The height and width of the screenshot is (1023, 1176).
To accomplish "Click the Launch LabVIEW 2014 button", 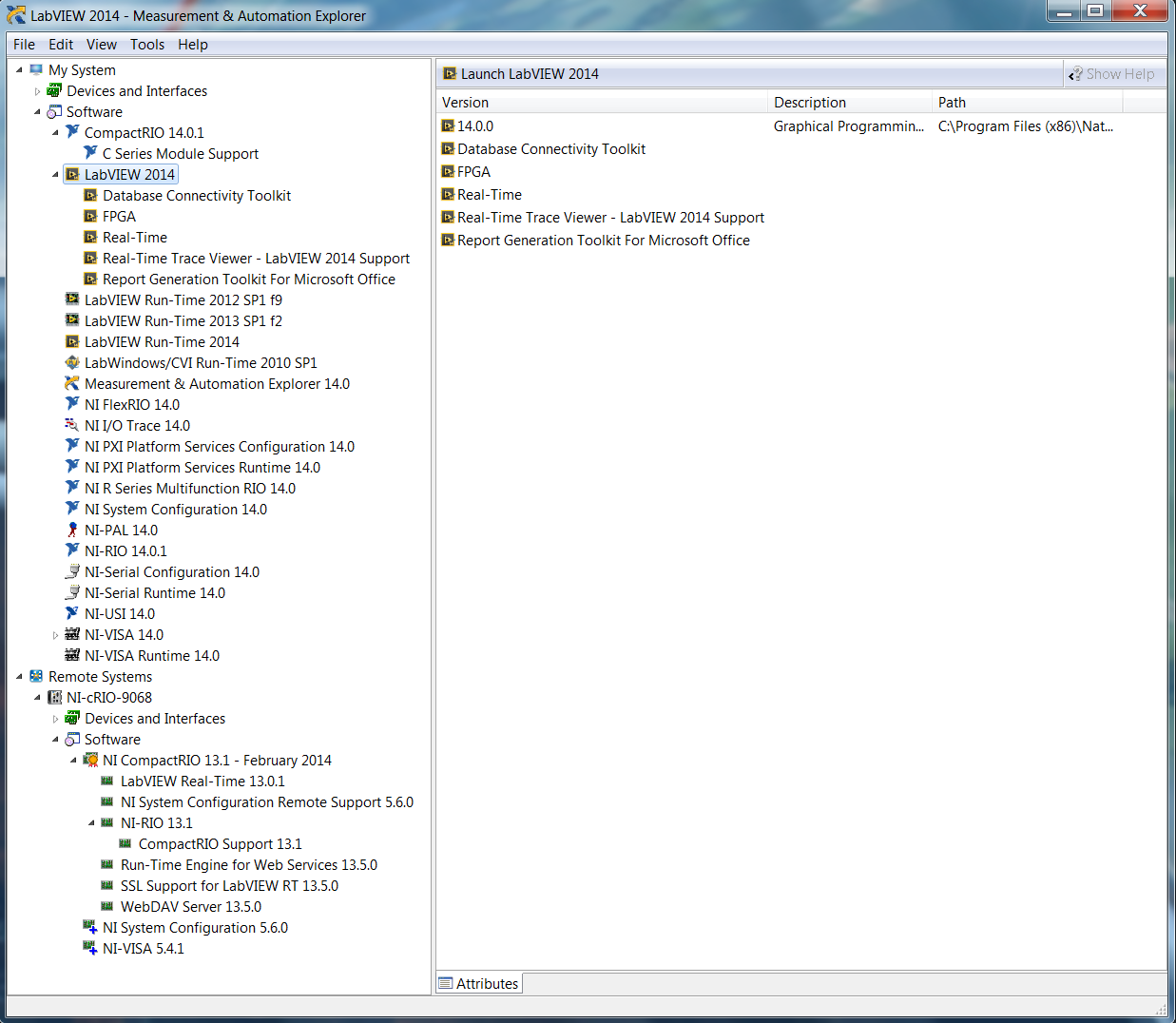I will 521,73.
